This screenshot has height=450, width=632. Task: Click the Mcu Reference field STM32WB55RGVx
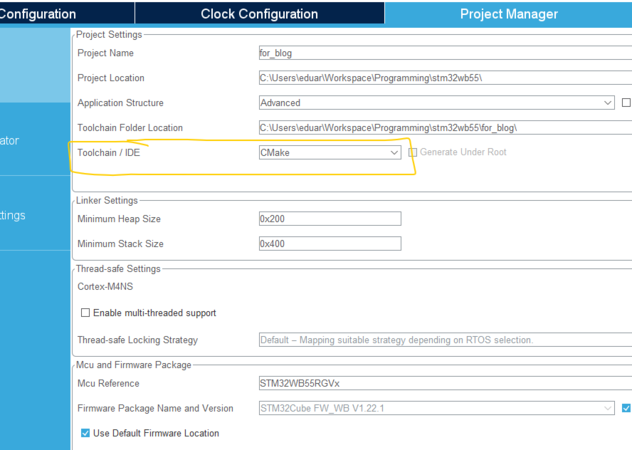[x=445, y=383]
